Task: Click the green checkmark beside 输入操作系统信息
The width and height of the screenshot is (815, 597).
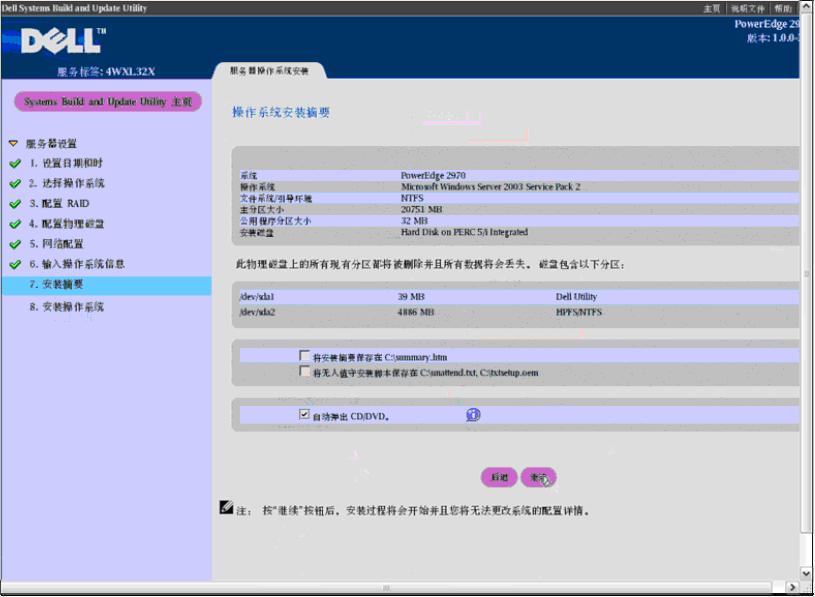Action: click(14, 265)
